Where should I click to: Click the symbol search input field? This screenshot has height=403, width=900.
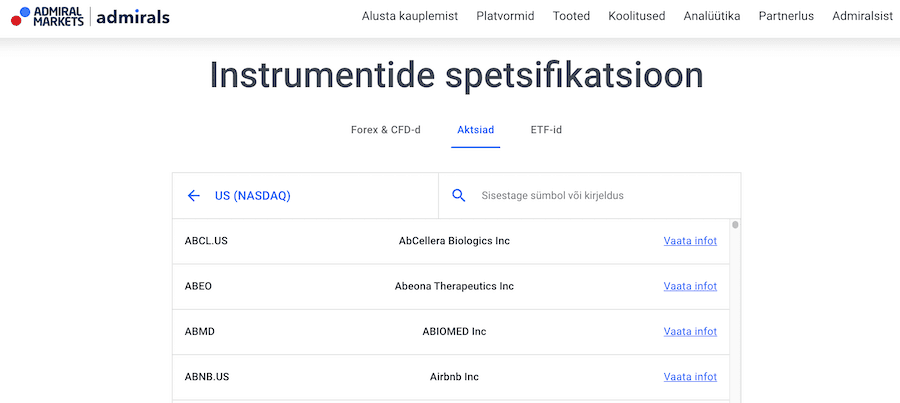coord(600,196)
